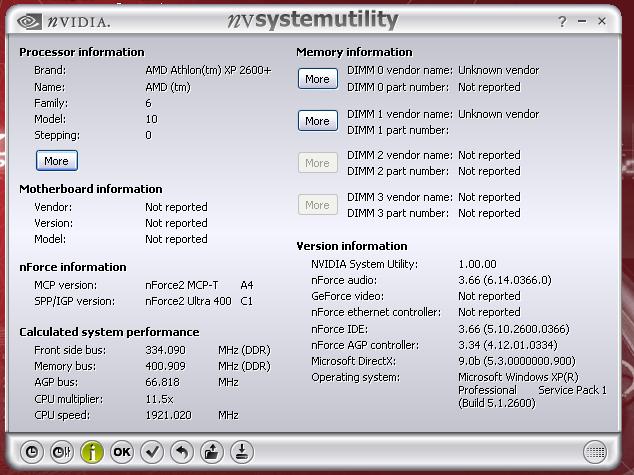Click the AGP bus value "66.818"
Screen dimensions: 634x475
(x=162, y=382)
